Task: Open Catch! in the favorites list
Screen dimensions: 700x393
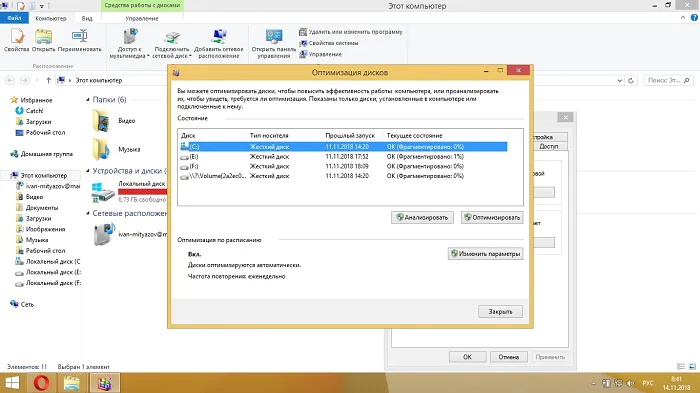Action: coord(34,111)
